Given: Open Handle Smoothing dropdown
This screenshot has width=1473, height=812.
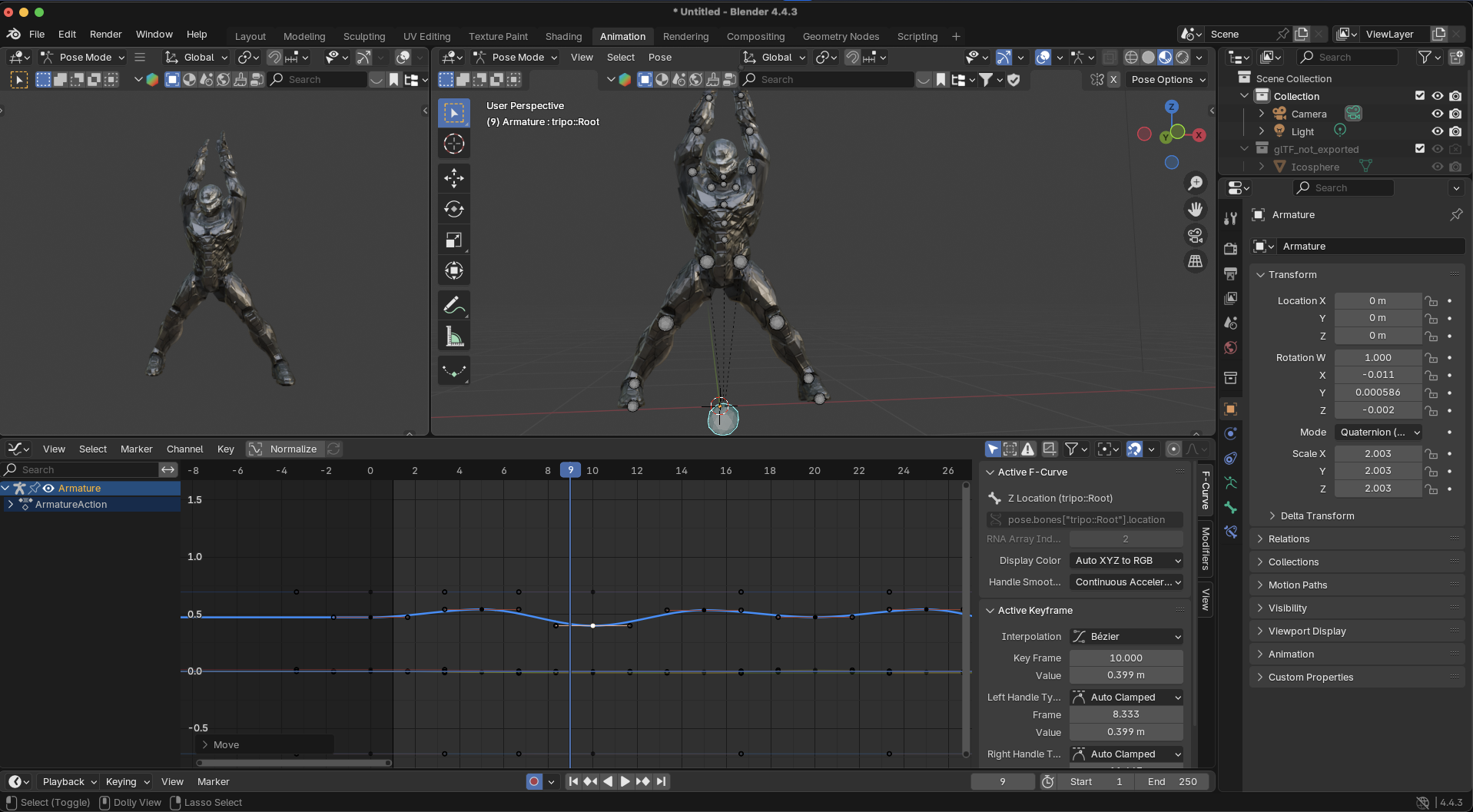Looking at the screenshot, I should point(1126,582).
